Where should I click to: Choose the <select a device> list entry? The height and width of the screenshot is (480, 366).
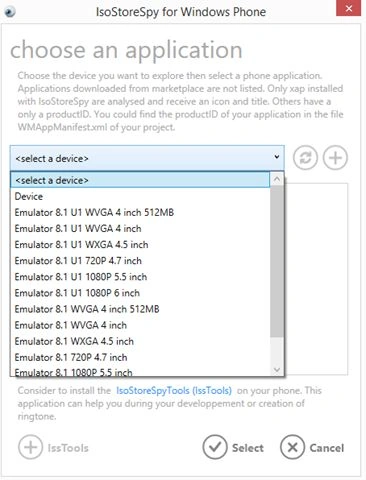click(x=140, y=180)
